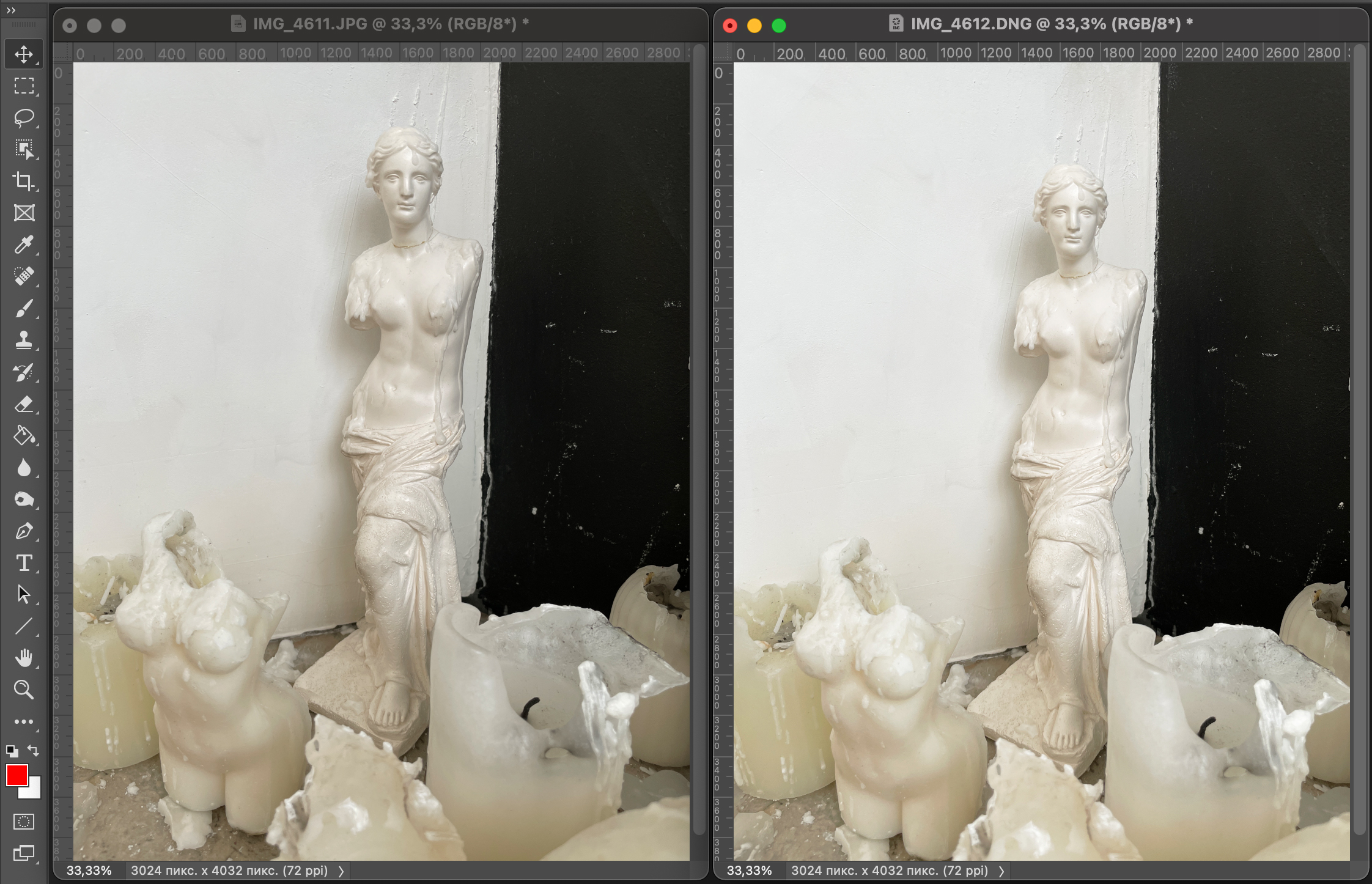Click the DNG file icon in title bar
The width and height of the screenshot is (1372, 884).
tap(896, 24)
